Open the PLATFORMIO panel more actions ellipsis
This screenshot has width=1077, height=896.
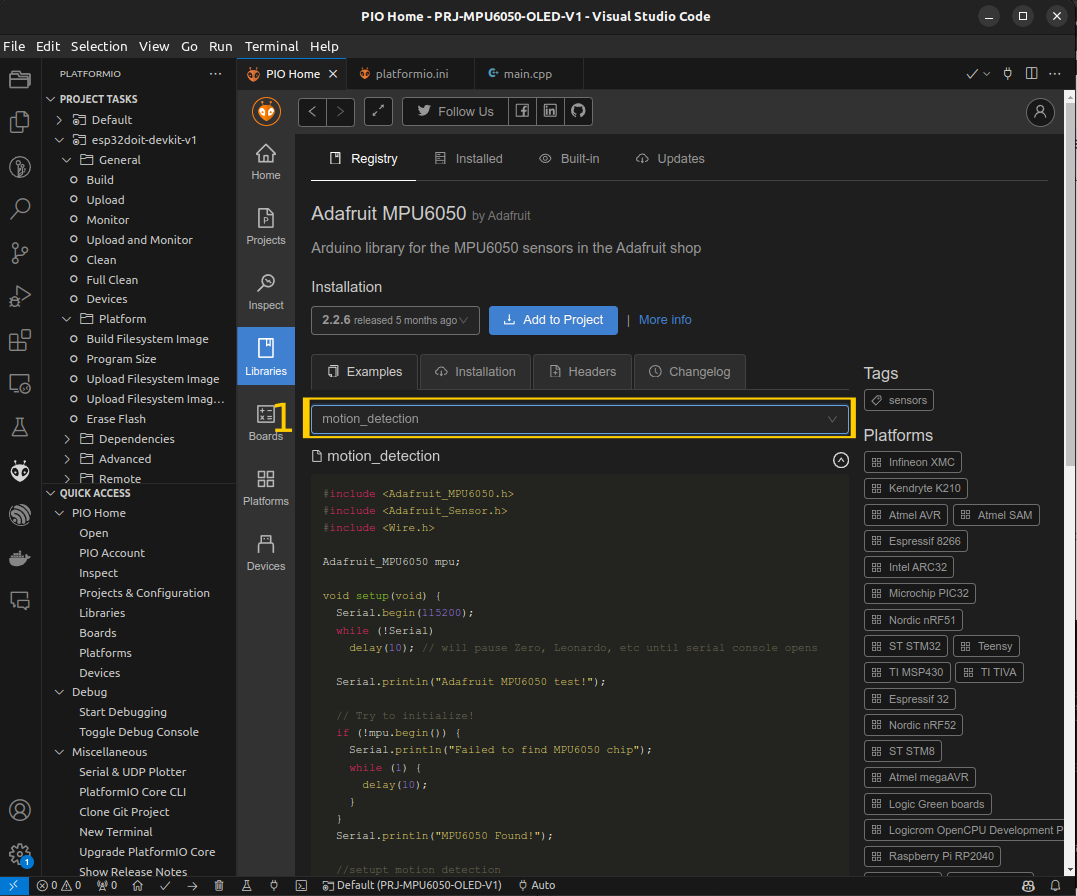click(216, 74)
